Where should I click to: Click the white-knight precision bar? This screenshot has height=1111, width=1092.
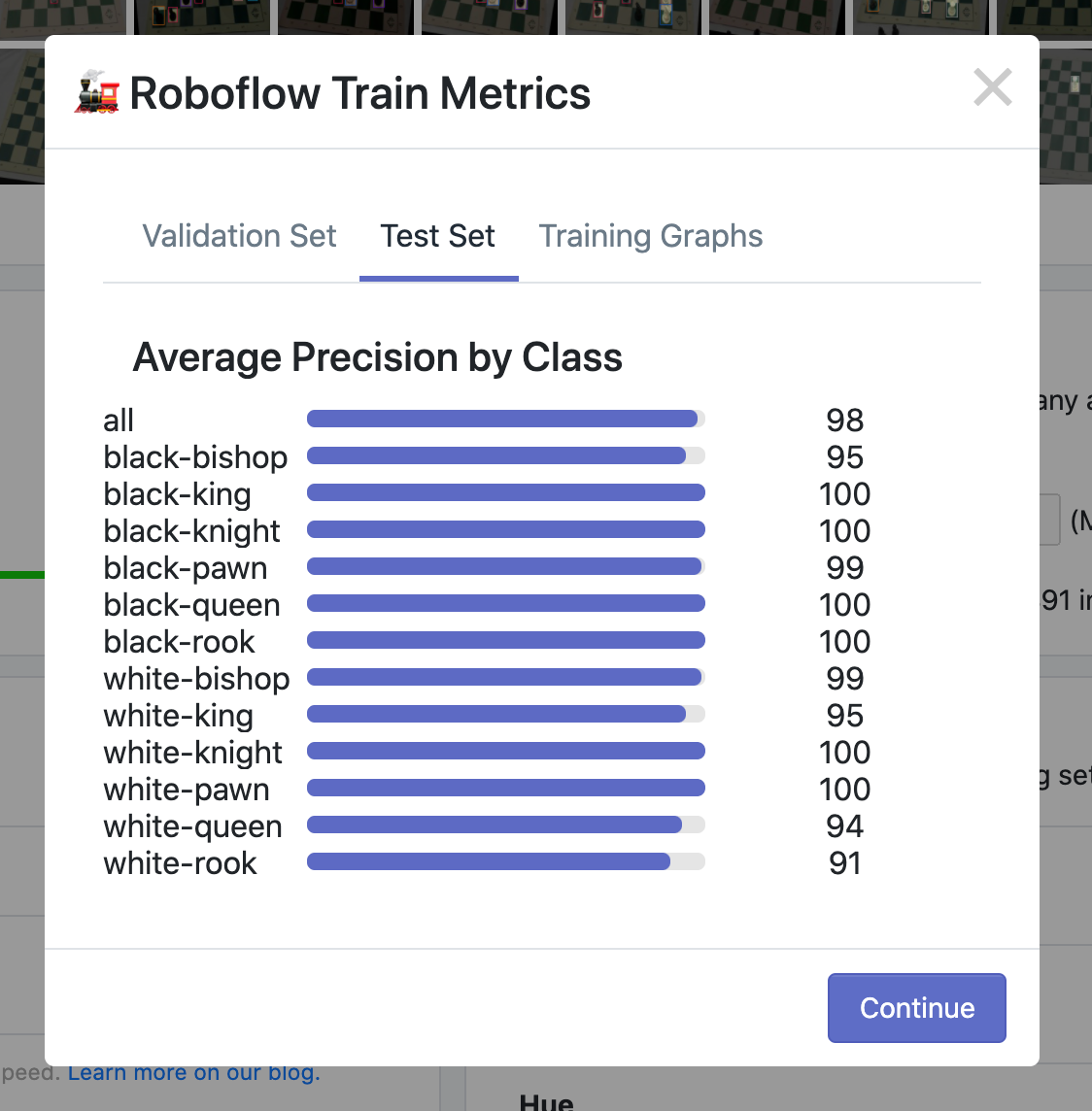click(x=506, y=751)
